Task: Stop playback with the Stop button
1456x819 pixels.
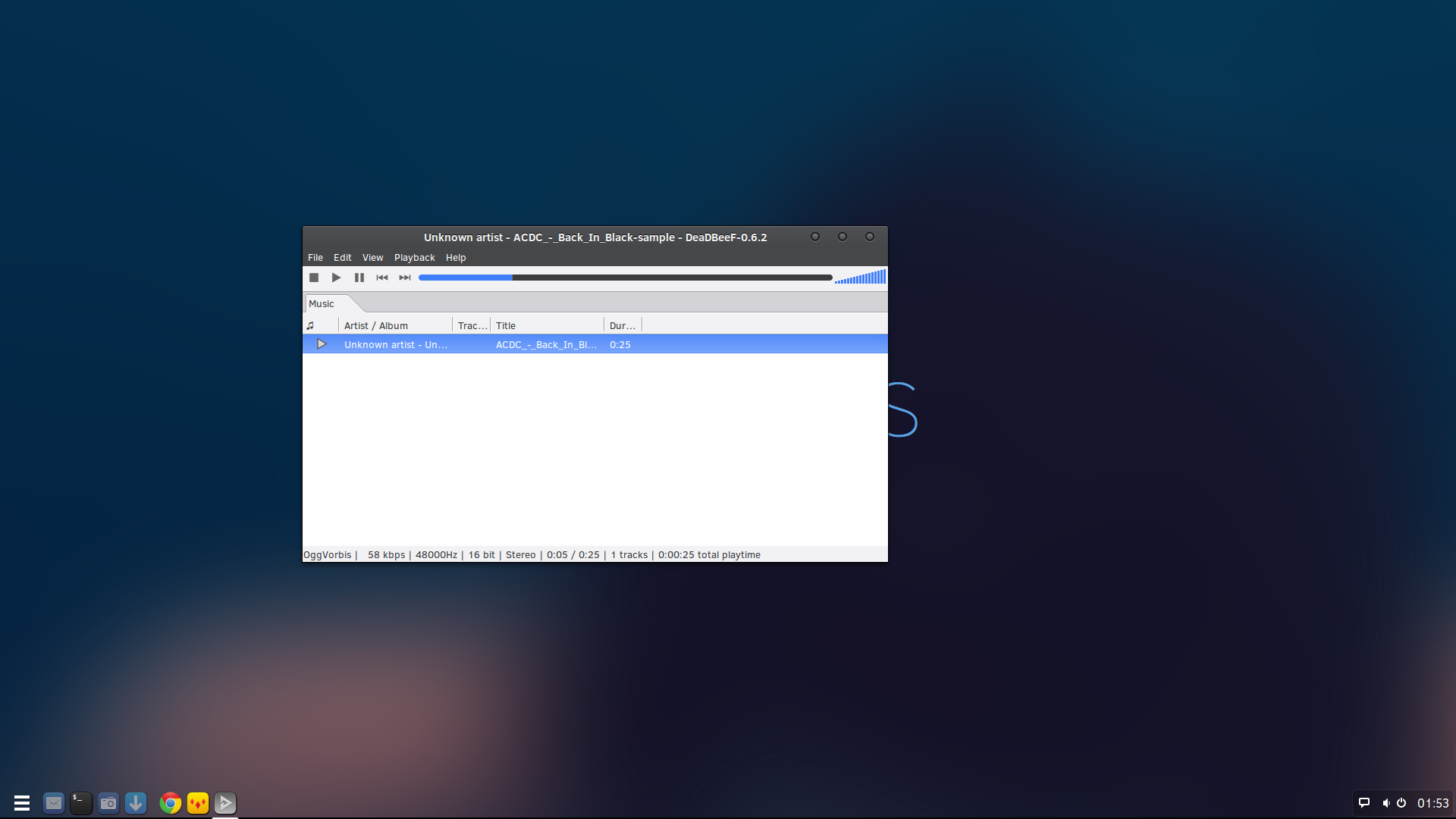Action: [314, 278]
